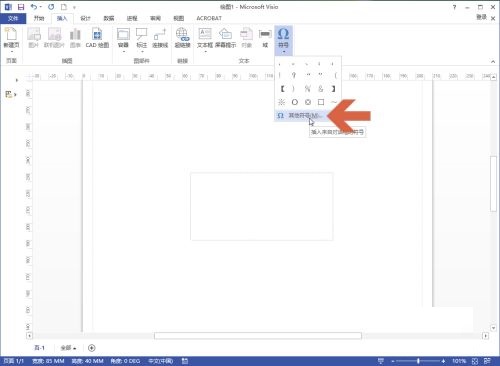Click the 文本框 (Text Box) icon
Image resolution: width=500 pixels, height=366 pixels.
click(x=205, y=34)
